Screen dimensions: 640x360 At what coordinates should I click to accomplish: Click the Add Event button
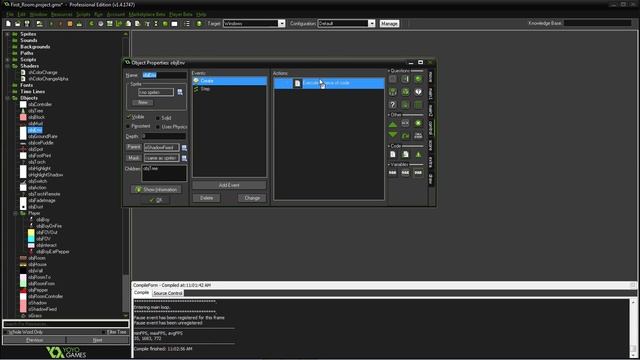[x=229, y=185]
